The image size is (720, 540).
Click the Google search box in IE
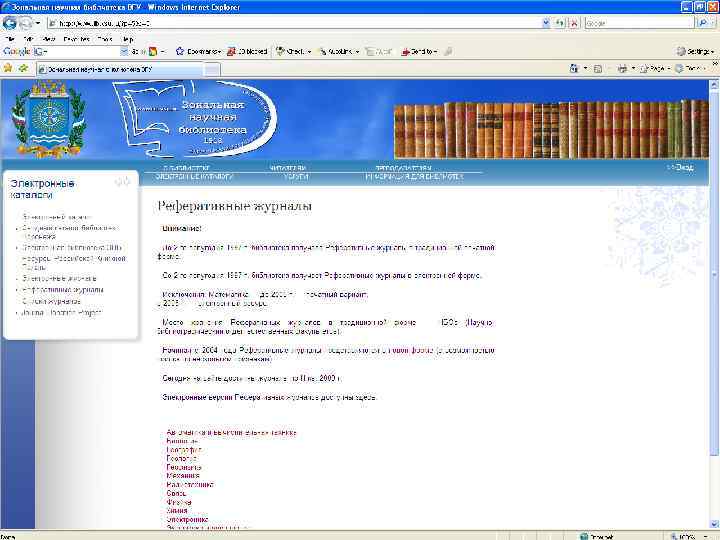pyautogui.click(x=639, y=23)
